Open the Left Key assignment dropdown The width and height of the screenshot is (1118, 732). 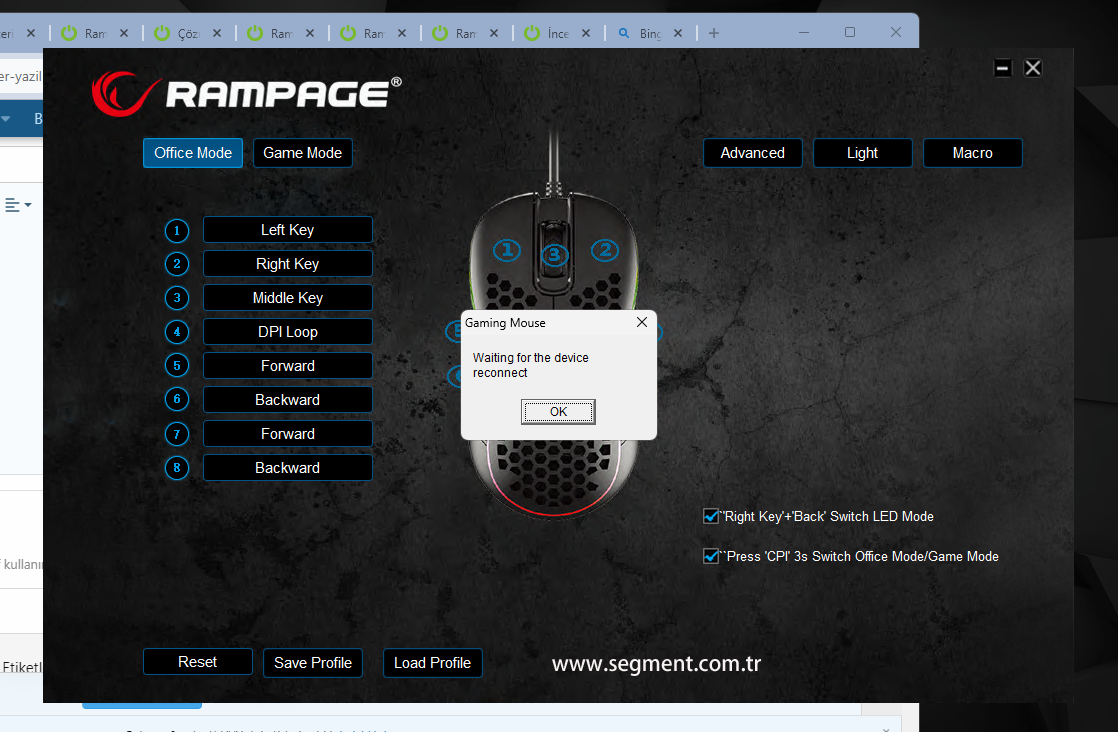click(x=287, y=230)
